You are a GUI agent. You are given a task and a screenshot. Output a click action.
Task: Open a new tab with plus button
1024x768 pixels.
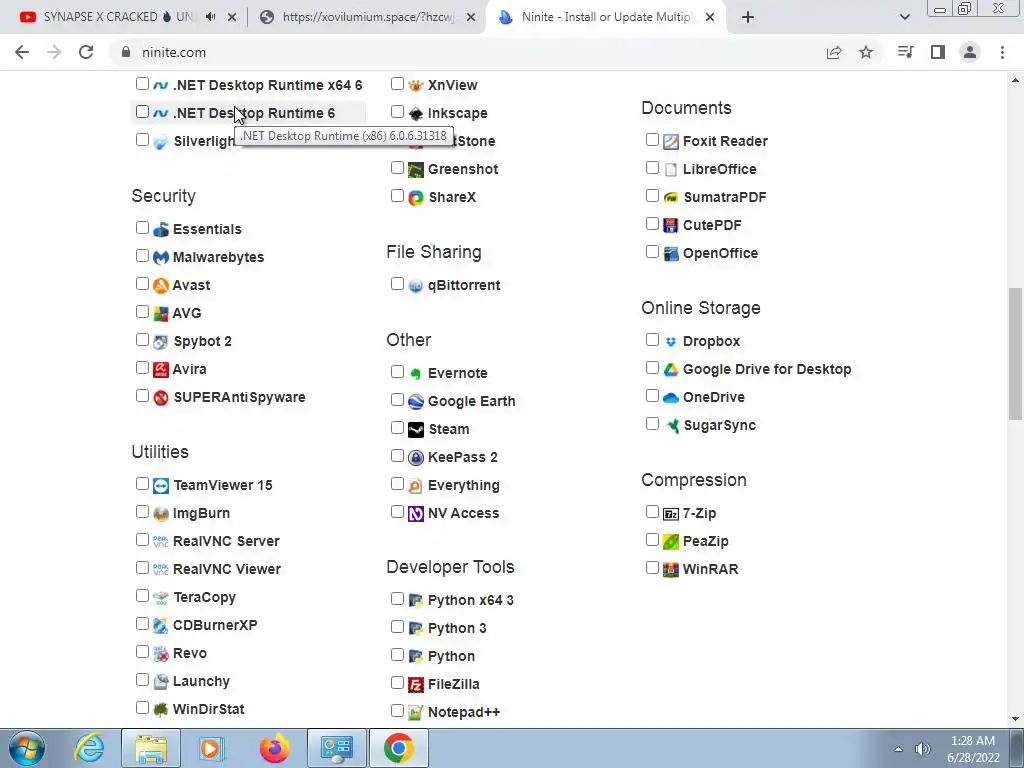point(748,17)
